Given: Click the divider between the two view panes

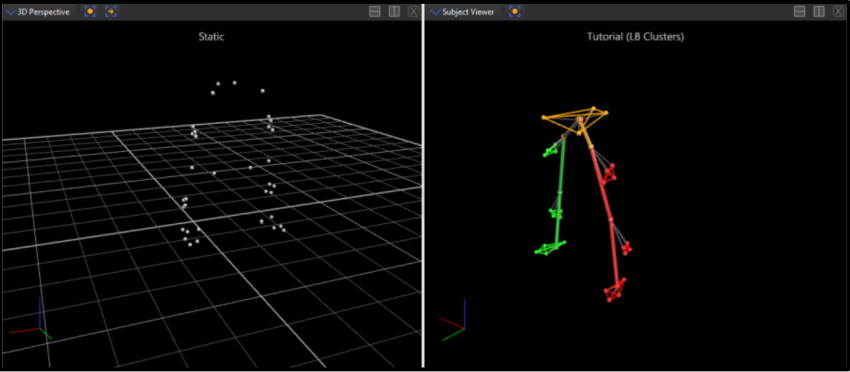Looking at the screenshot, I should coord(422,186).
